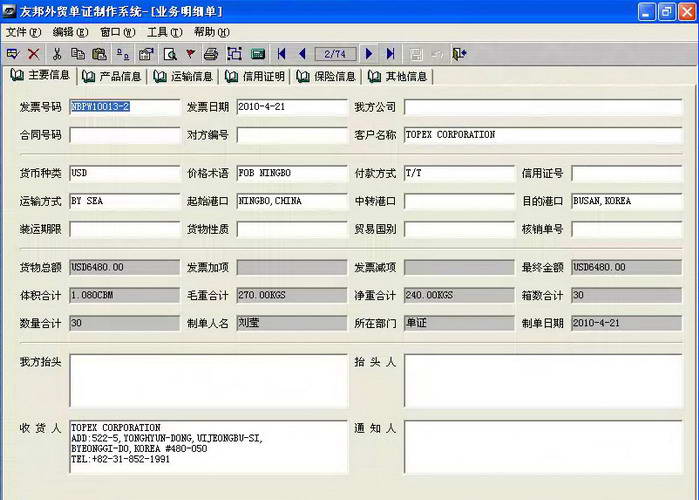
Task: Open the 编辑(E) menu
Action: [x=70, y=32]
